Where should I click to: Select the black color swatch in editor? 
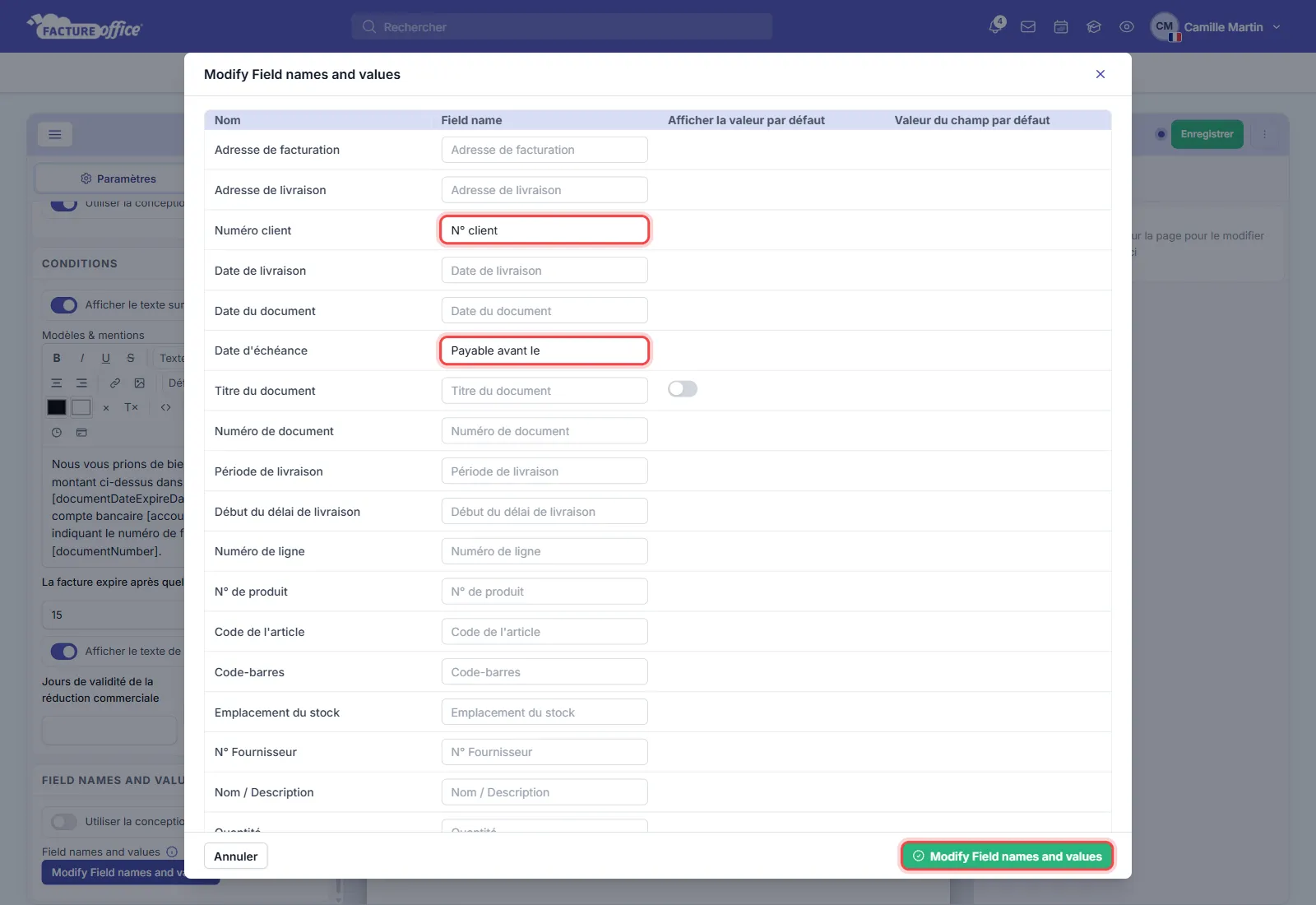click(57, 407)
